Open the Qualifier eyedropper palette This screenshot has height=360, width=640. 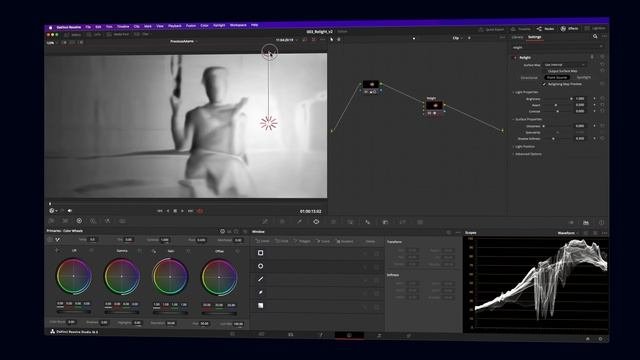pyautogui.click(x=299, y=222)
